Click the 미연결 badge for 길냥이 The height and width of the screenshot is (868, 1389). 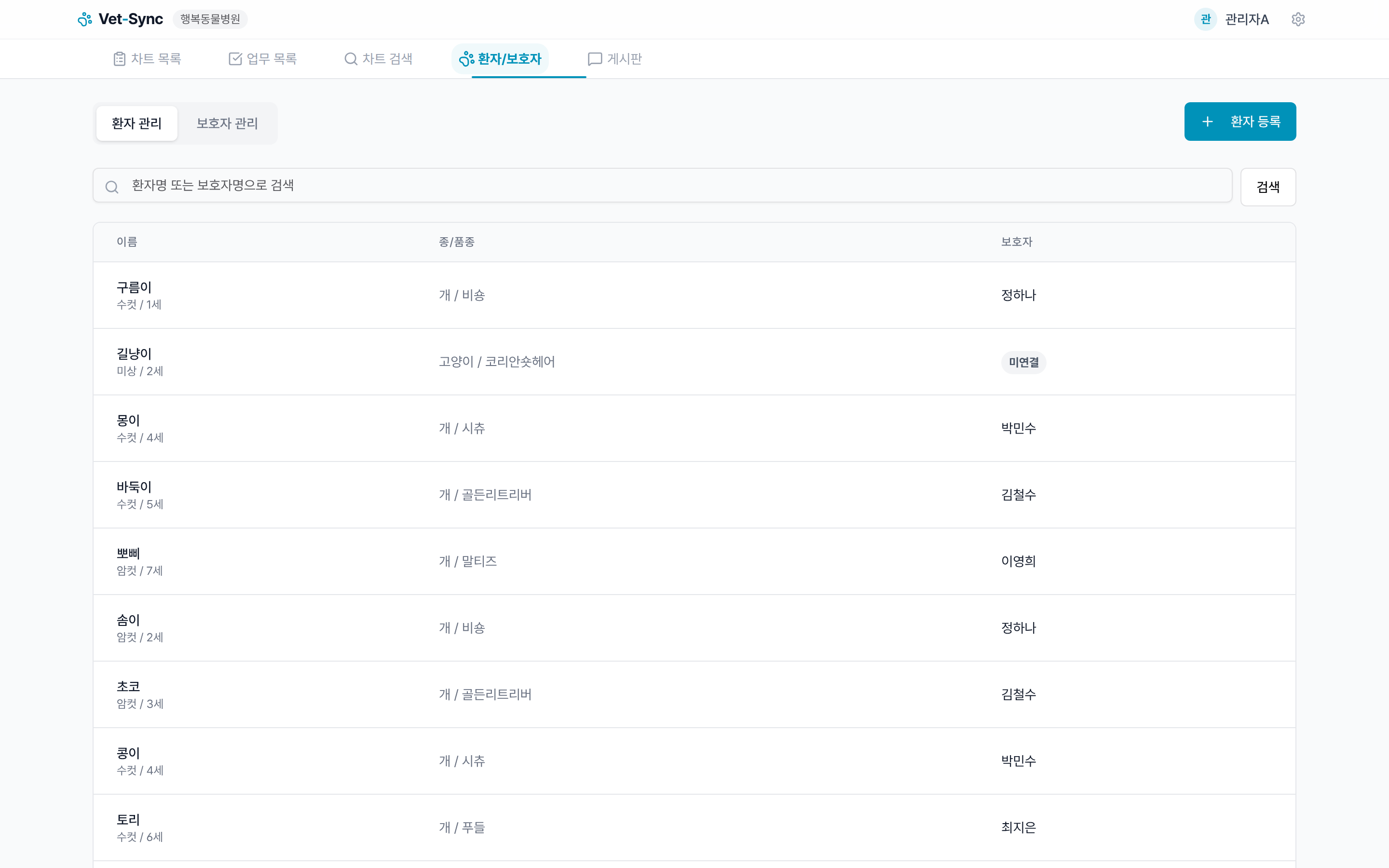point(1023,362)
